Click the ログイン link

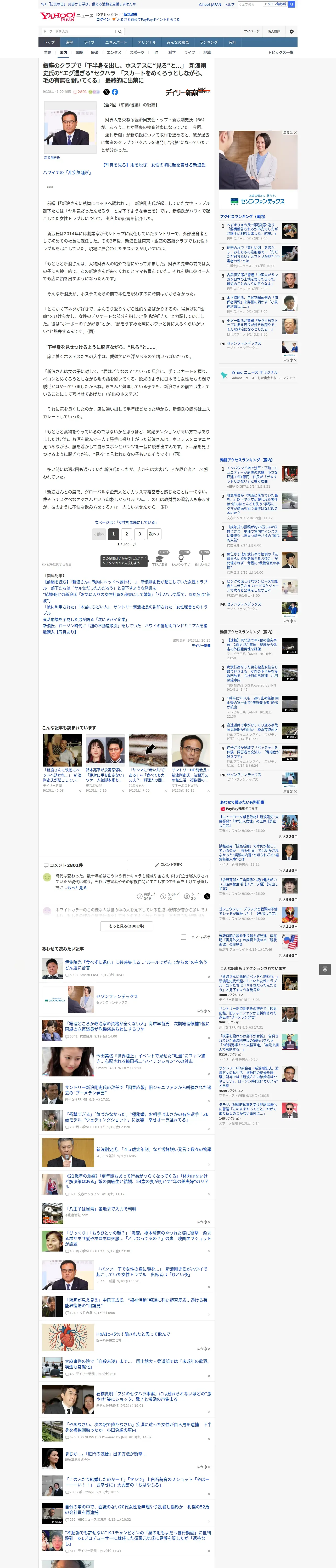[x=103, y=20]
